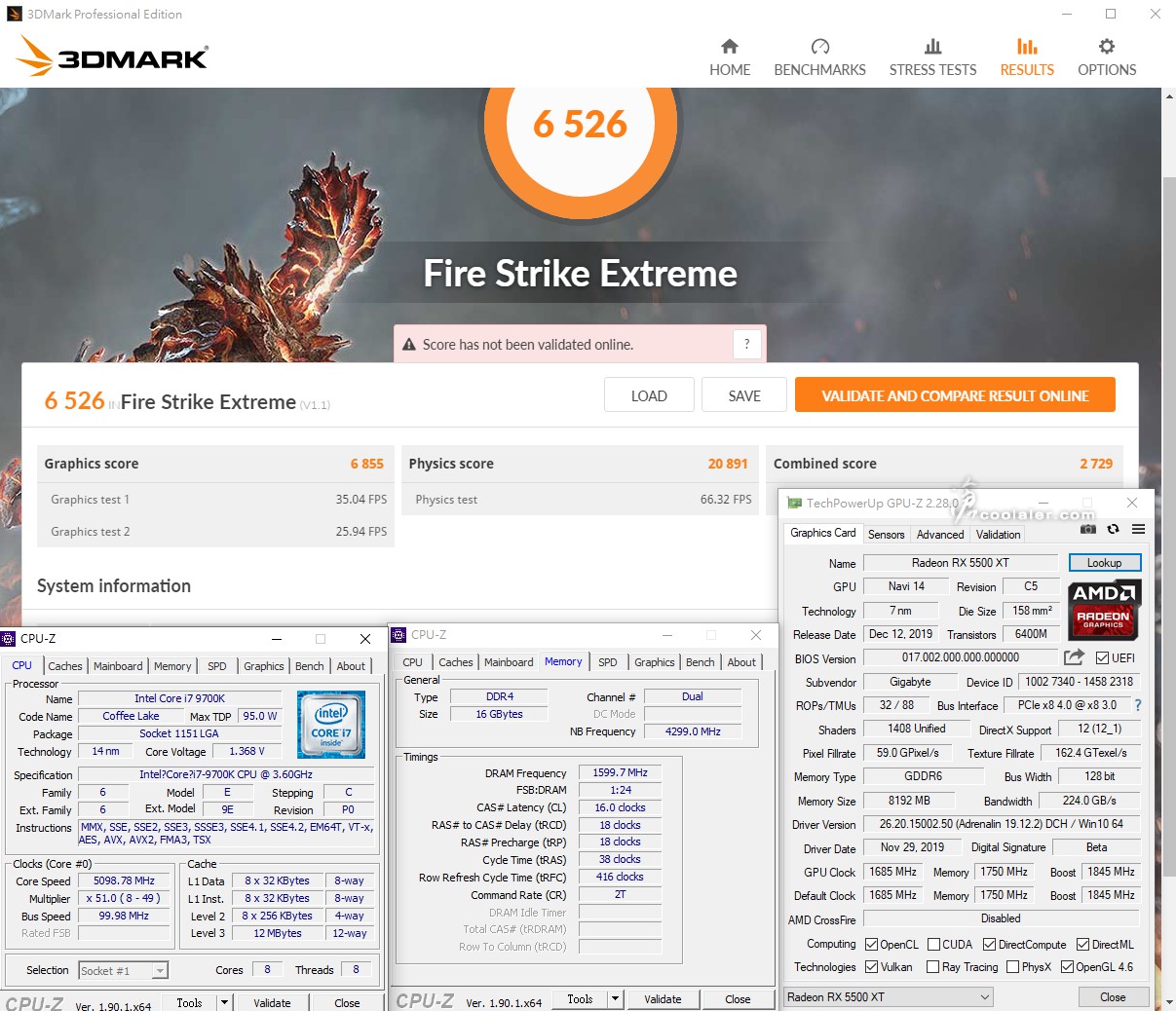Expand the Tools arrow in the Memory CPU-Z window
The height and width of the screenshot is (1011, 1176).
pos(615,998)
